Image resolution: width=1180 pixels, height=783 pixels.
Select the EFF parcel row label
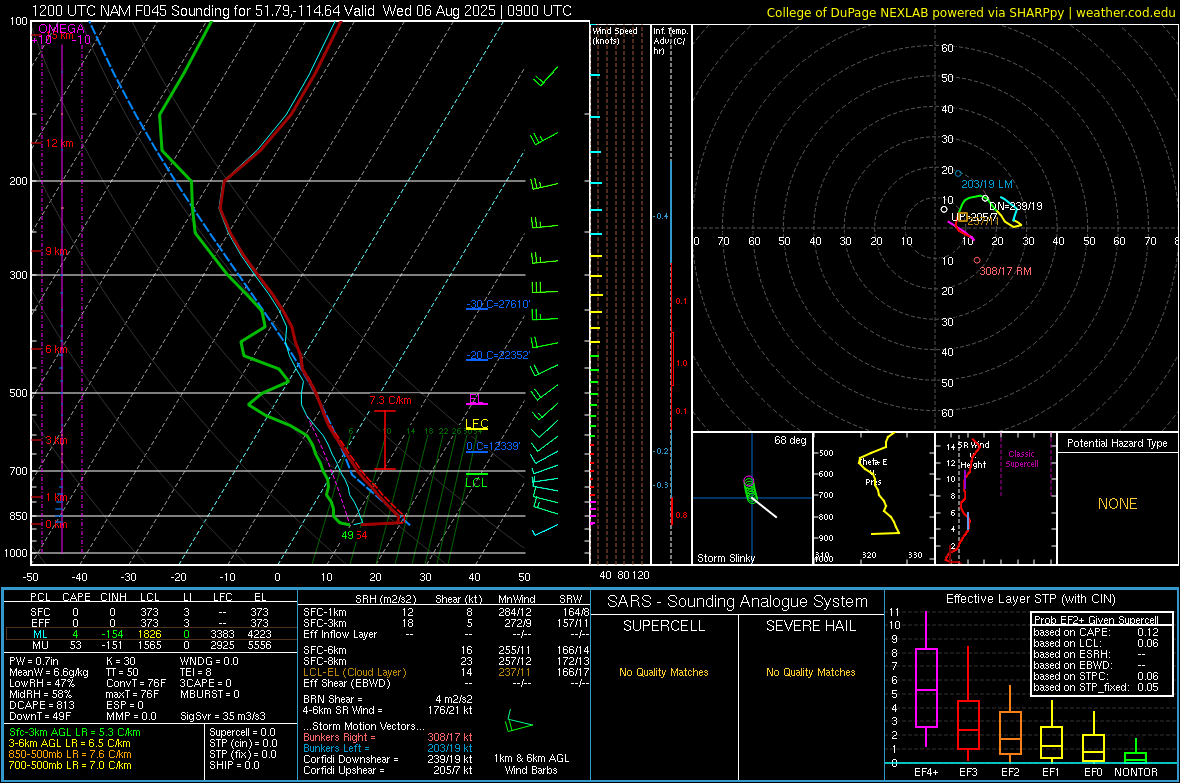pos(40,623)
